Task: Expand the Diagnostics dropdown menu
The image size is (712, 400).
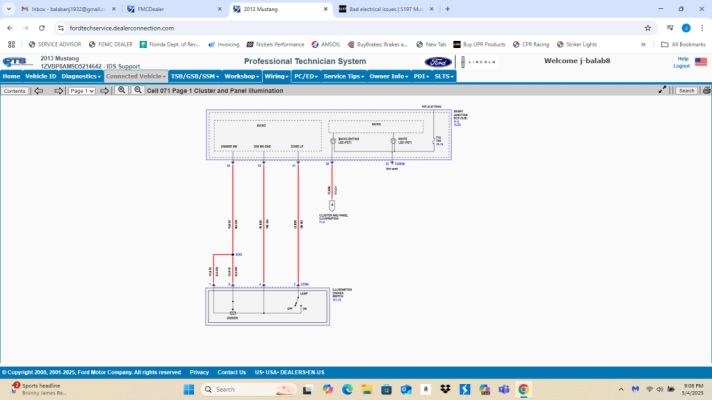Action: pyautogui.click(x=81, y=76)
